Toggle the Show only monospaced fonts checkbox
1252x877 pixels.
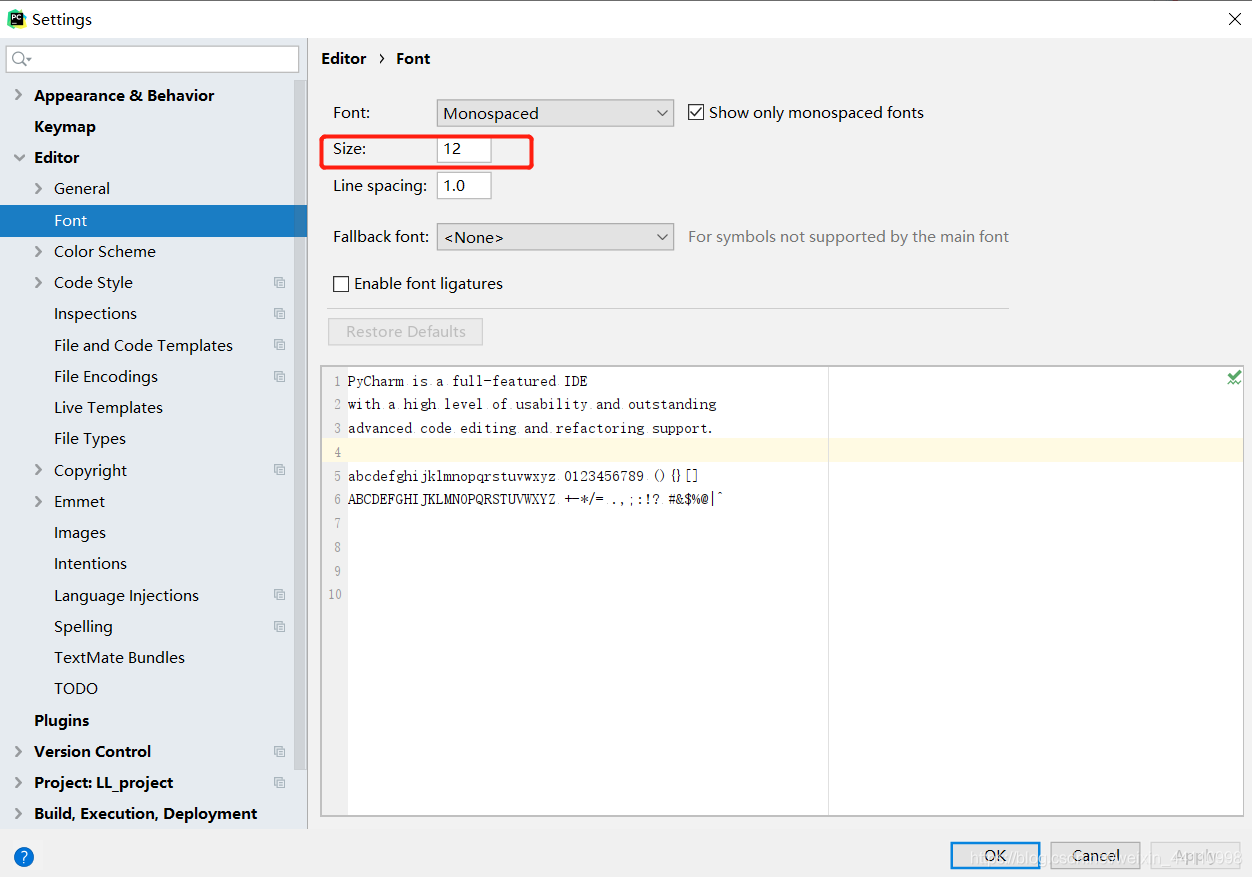[696, 113]
